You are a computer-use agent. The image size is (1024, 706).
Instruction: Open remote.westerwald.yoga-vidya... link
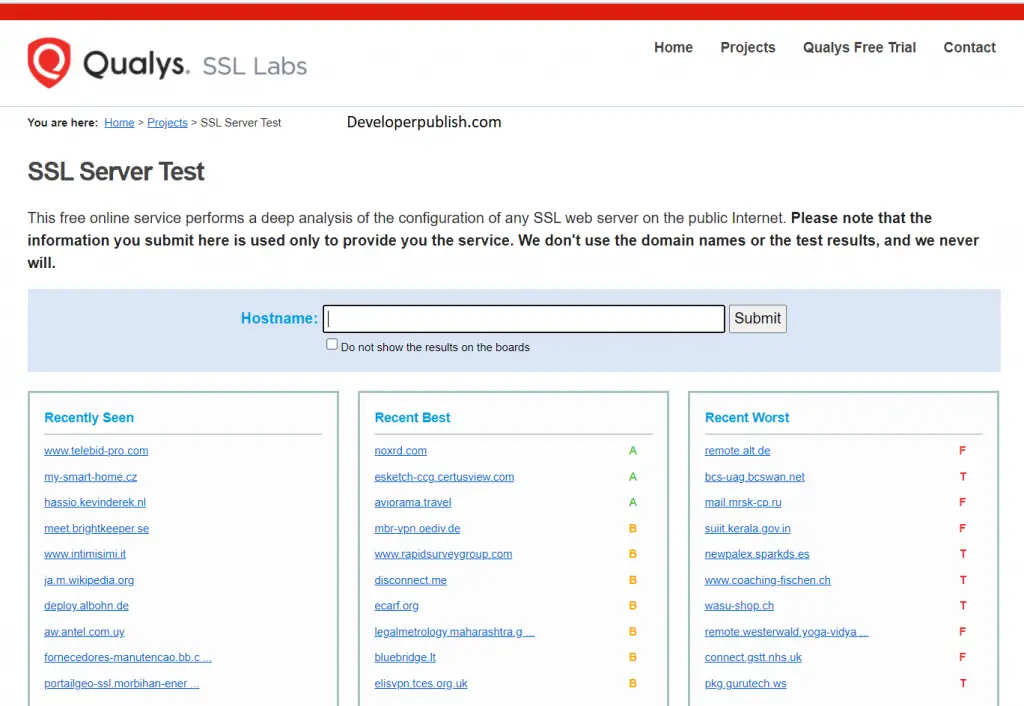tap(786, 632)
